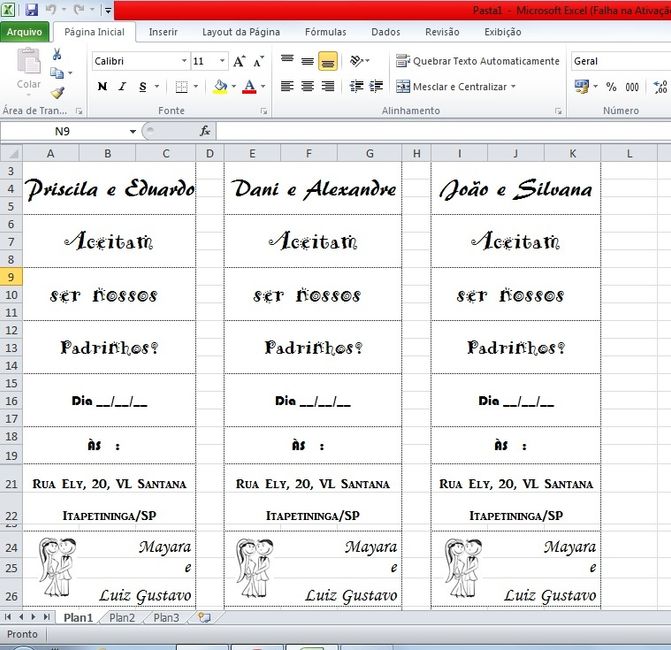Open the Fórmulas ribbon tab
The image size is (671, 650).
(x=326, y=32)
